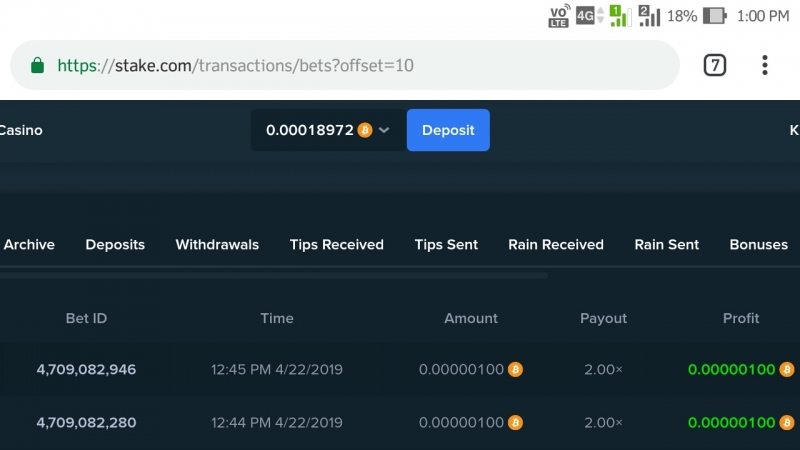This screenshot has width=800, height=450.
Task: Tap the stake.com URL address bar
Action: coord(345,65)
